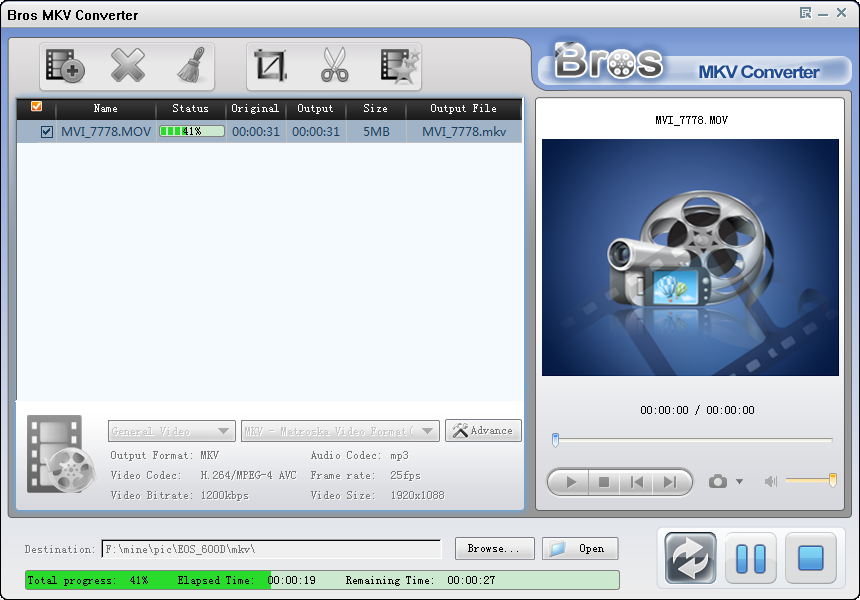Toggle select-all checkbox in list header
The height and width of the screenshot is (600, 860).
pos(37,106)
